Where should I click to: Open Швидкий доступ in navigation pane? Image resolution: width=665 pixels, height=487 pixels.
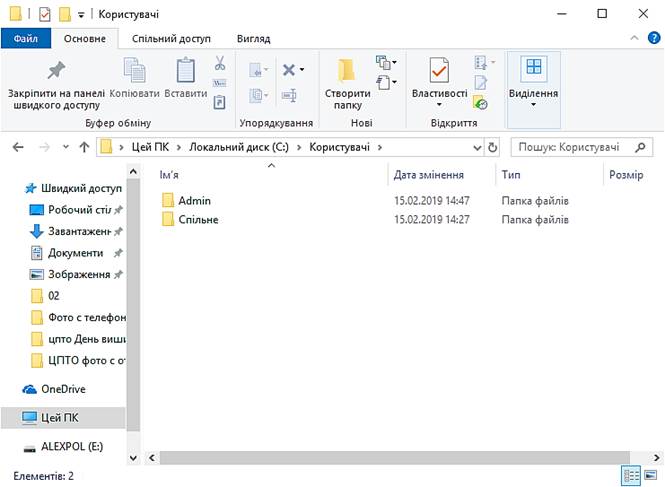point(81,188)
